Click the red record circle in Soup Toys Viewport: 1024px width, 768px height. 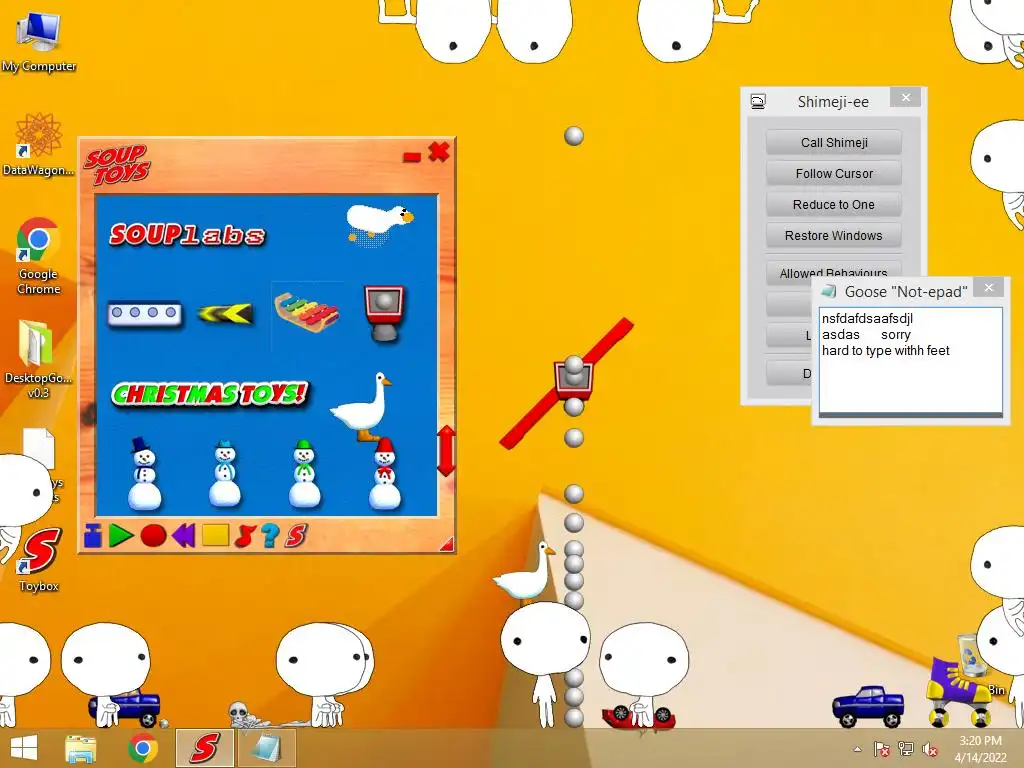[x=153, y=536]
